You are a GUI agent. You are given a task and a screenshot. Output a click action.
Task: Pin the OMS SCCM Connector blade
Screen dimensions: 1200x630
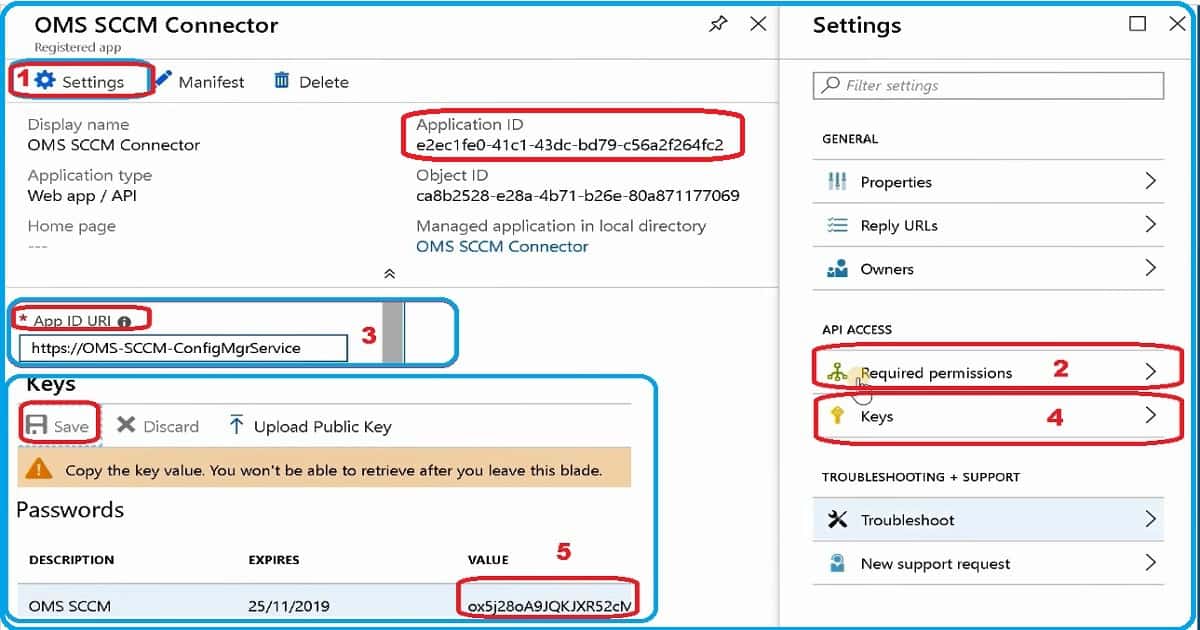[718, 25]
